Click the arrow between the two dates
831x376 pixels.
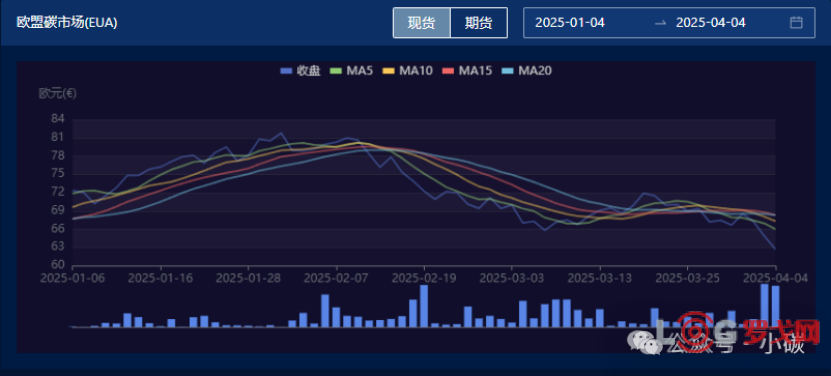660,23
